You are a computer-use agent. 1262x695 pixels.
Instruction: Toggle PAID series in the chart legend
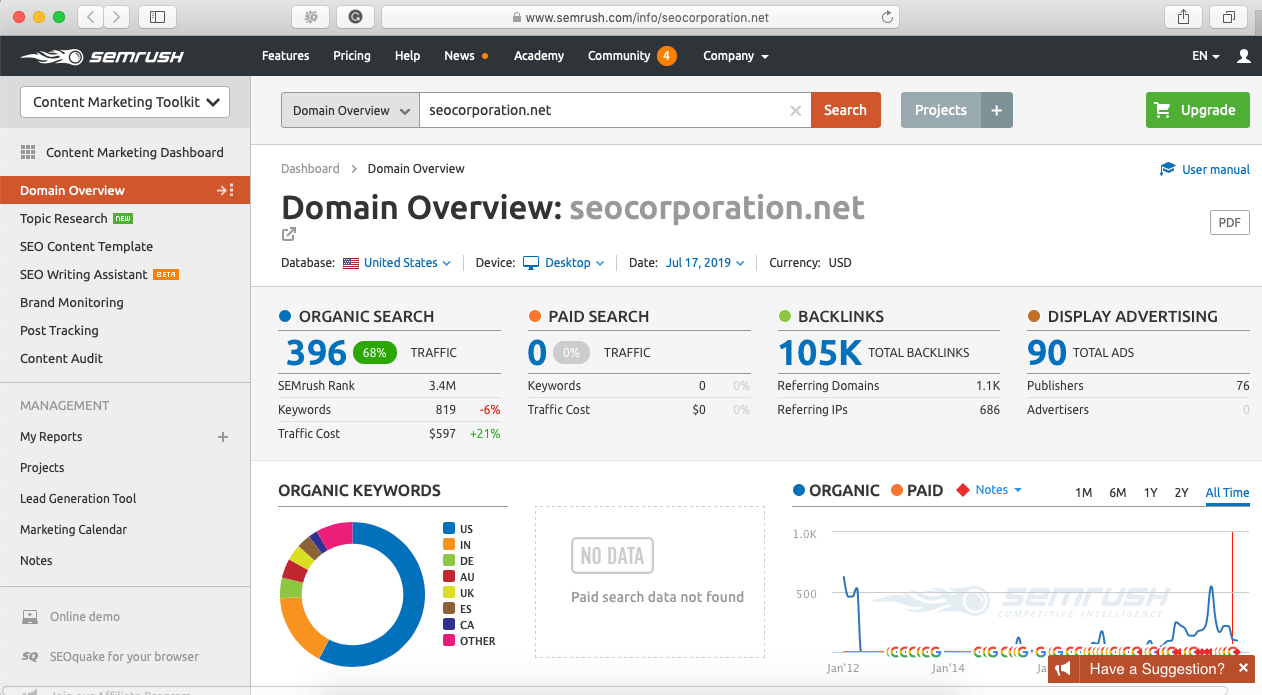[x=917, y=491]
